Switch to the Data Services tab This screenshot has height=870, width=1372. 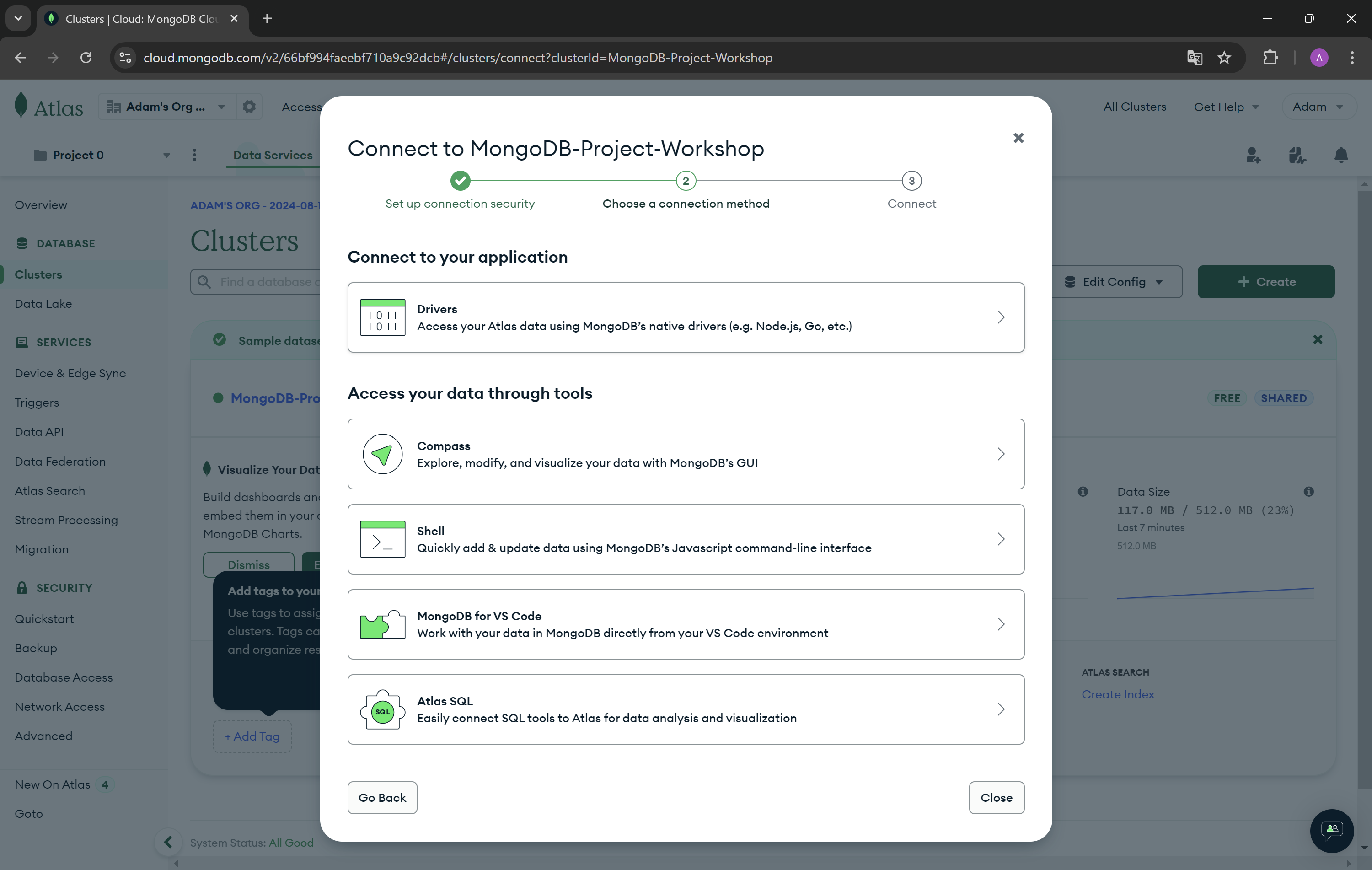pos(273,155)
